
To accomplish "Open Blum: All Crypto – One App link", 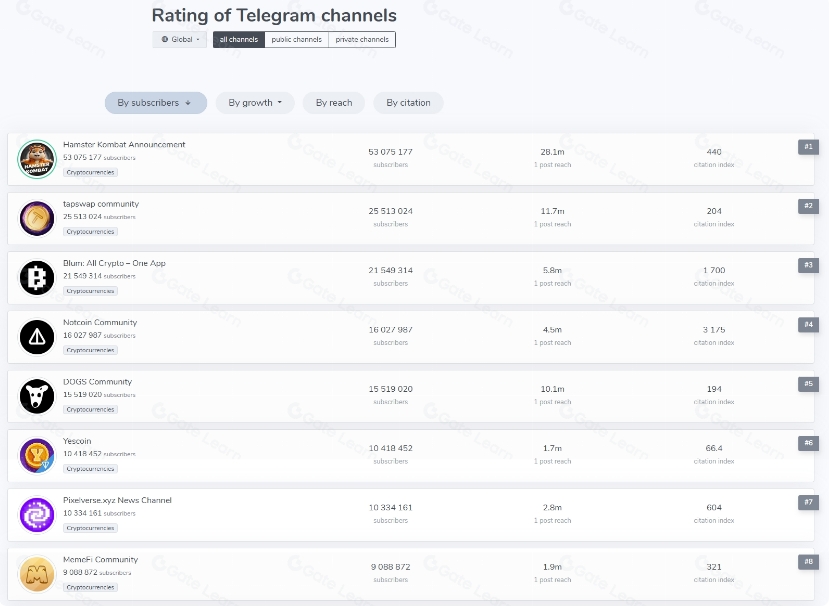I will (x=114, y=263).
